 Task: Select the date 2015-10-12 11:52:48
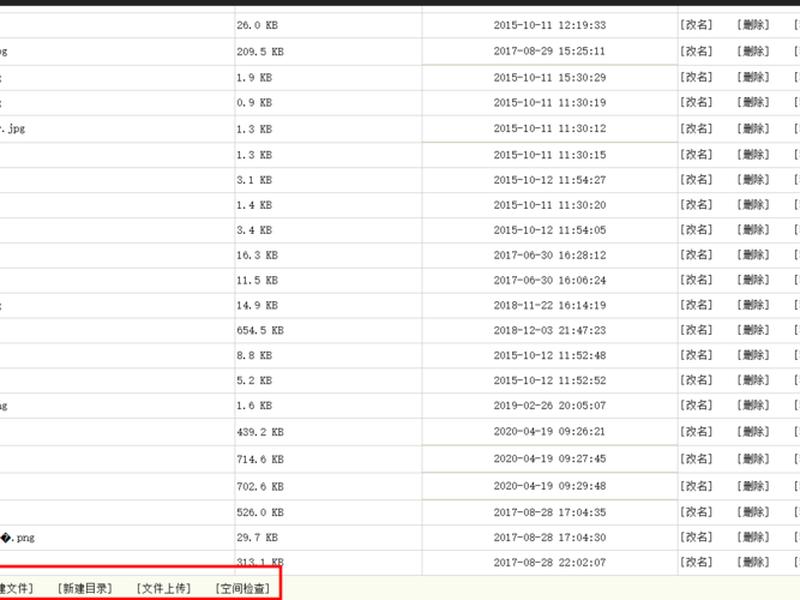click(549, 355)
